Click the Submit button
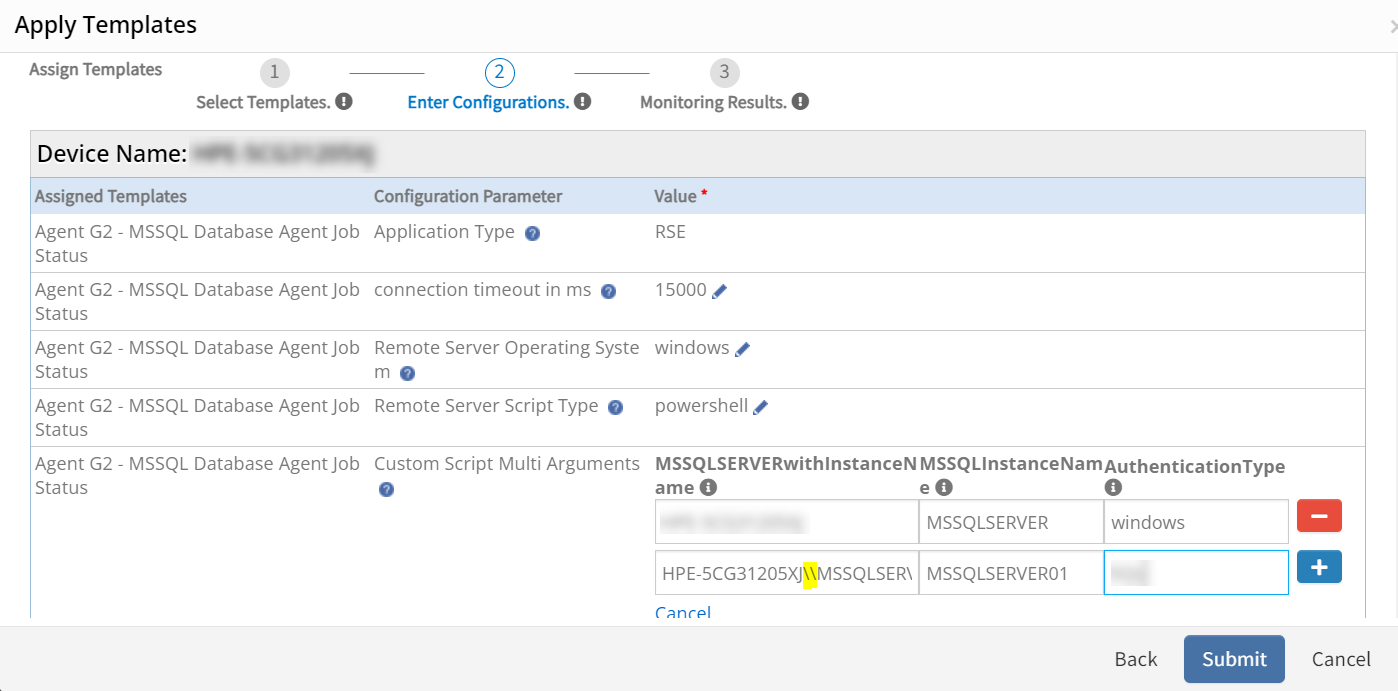Image resolution: width=1398 pixels, height=691 pixels. pyautogui.click(x=1234, y=659)
